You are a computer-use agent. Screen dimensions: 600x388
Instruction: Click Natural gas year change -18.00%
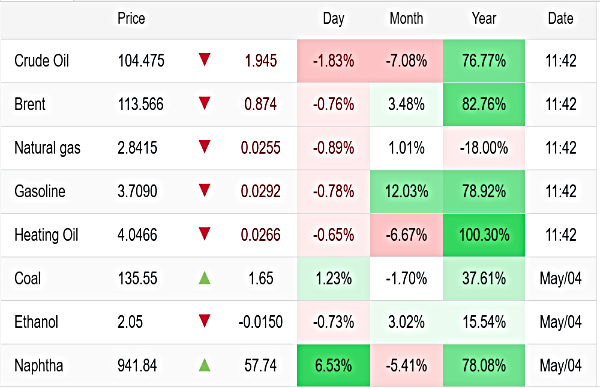(484, 148)
